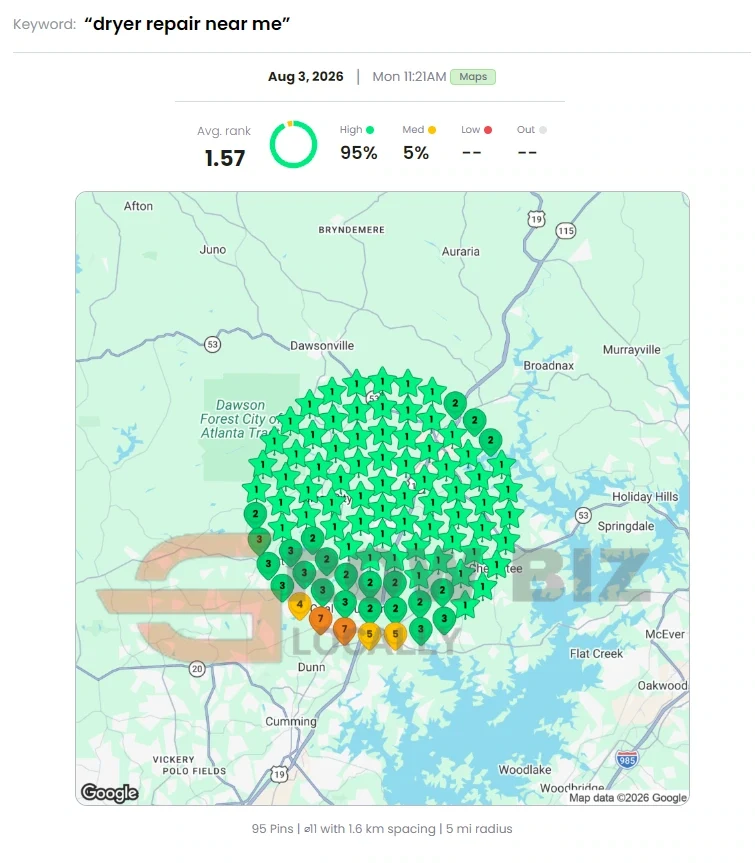Screen dimensions: 755x863
Task: Click the "Woodlake" map label
Action: point(525,769)
